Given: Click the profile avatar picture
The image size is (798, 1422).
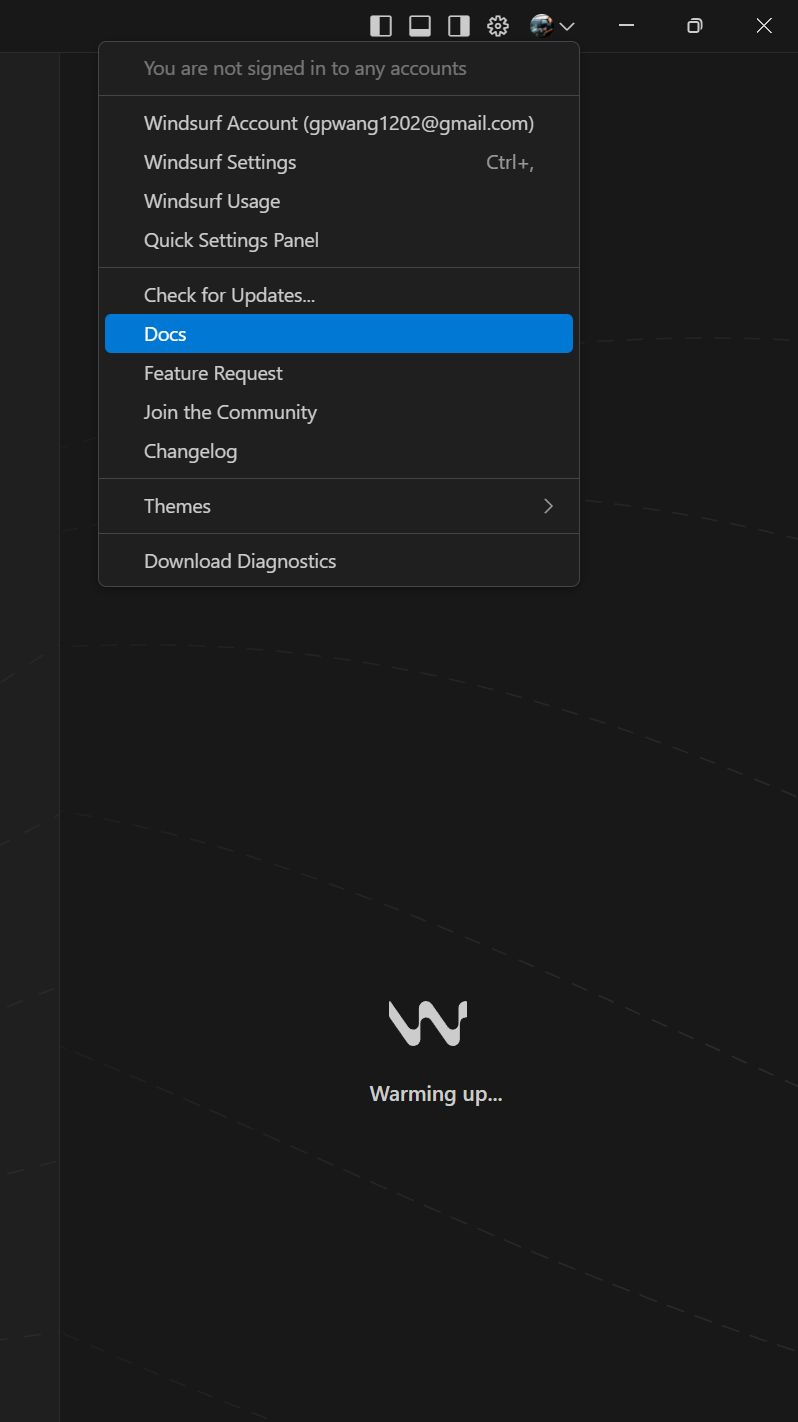Looking at the screenshot, I should (x=541, y=26).
